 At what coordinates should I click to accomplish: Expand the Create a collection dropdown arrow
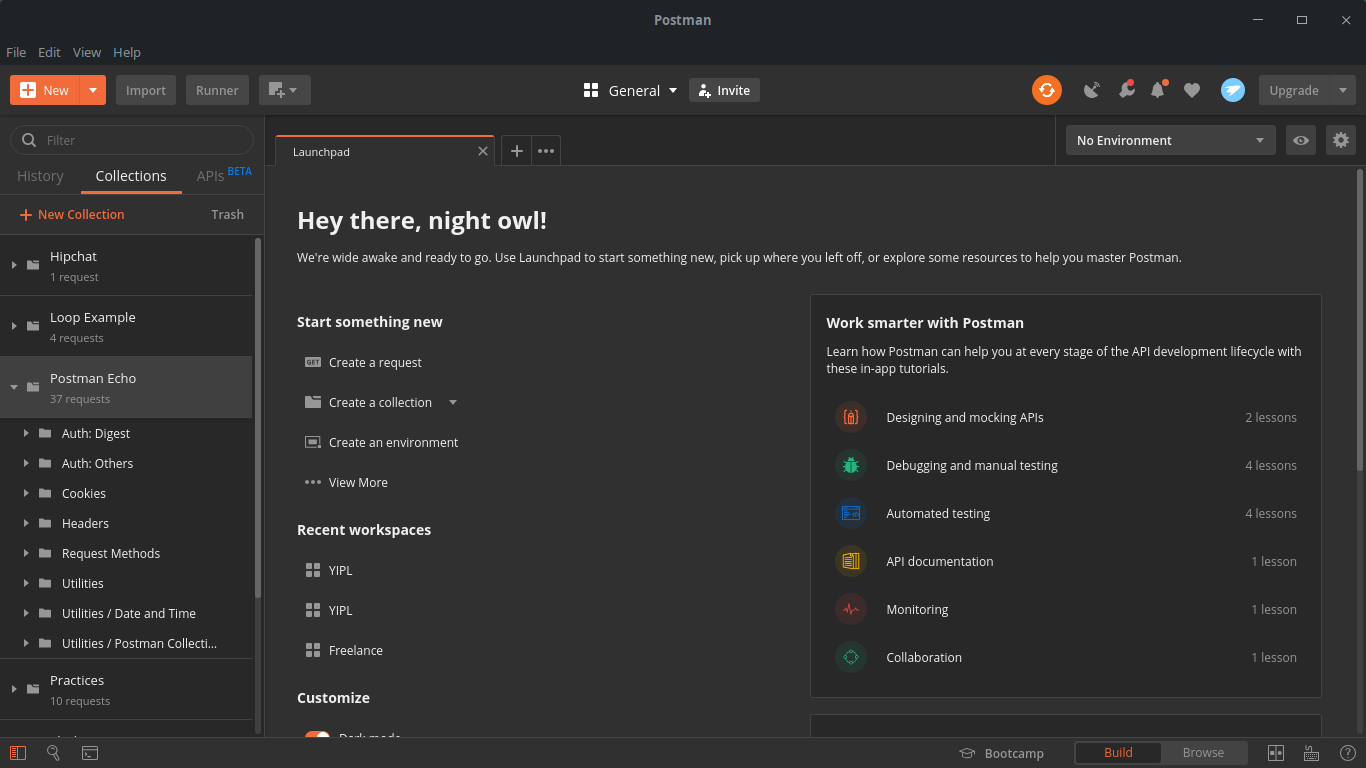[453, 402]
